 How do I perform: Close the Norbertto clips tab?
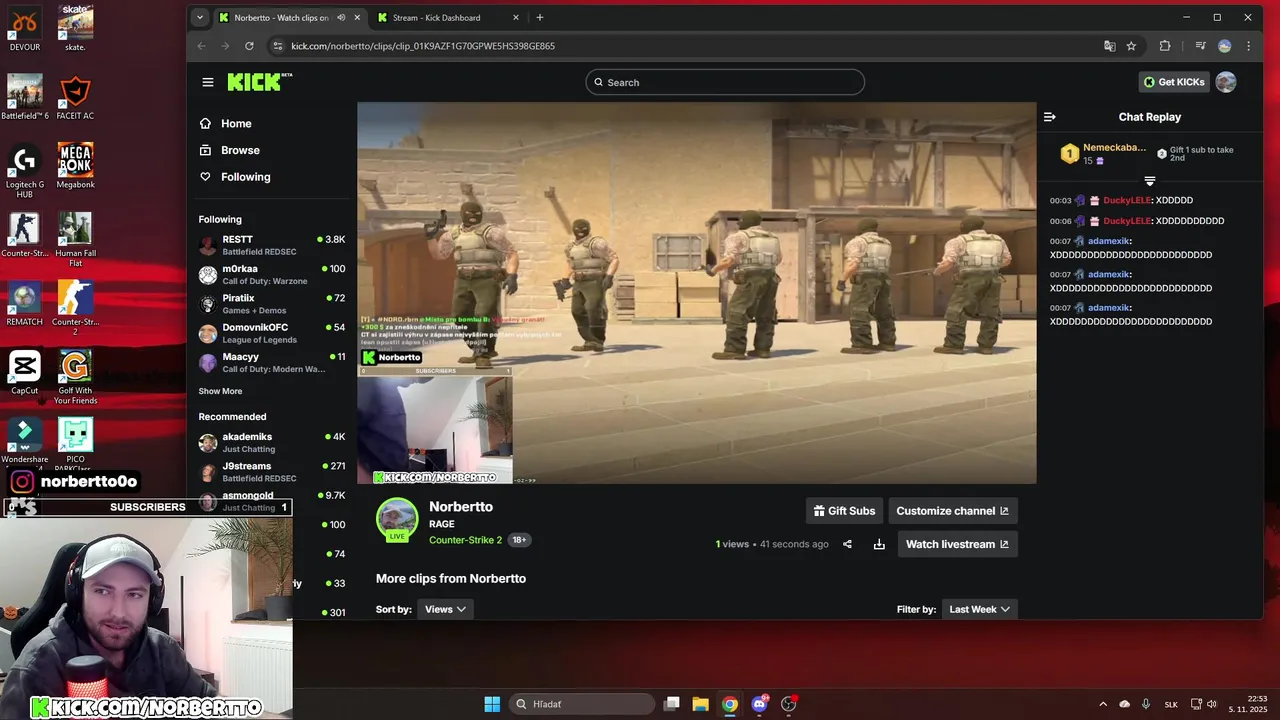[x=357, y=17]
